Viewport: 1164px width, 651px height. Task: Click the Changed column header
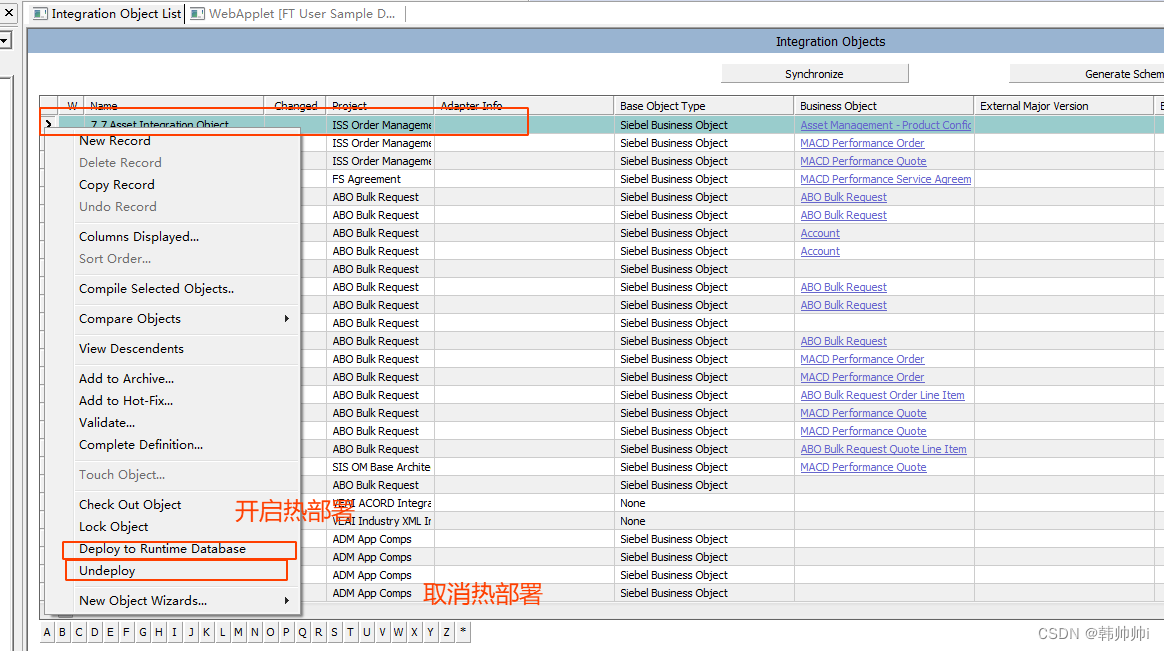[295, 105]
